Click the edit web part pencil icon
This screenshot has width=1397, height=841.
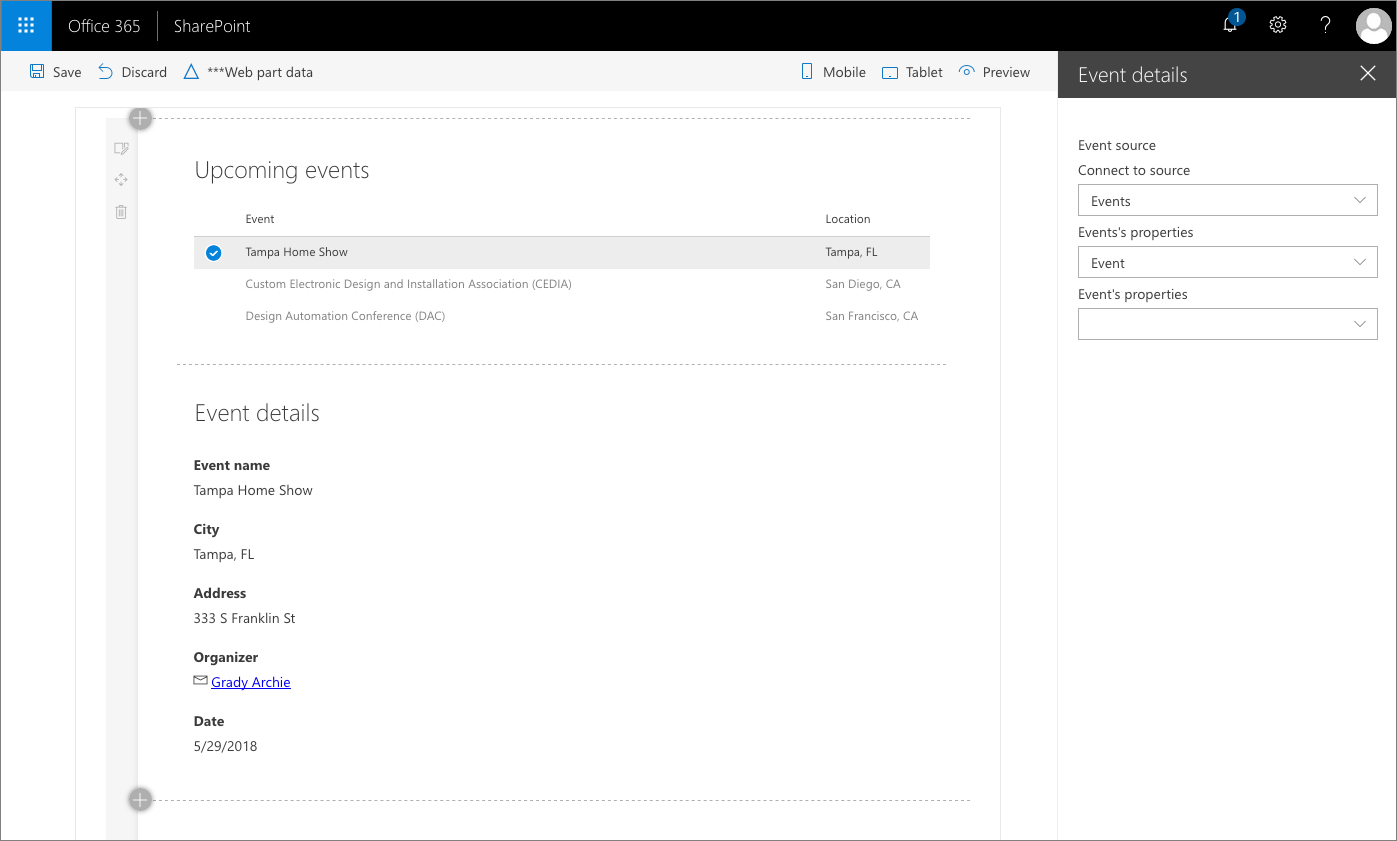tap(121, 148)
